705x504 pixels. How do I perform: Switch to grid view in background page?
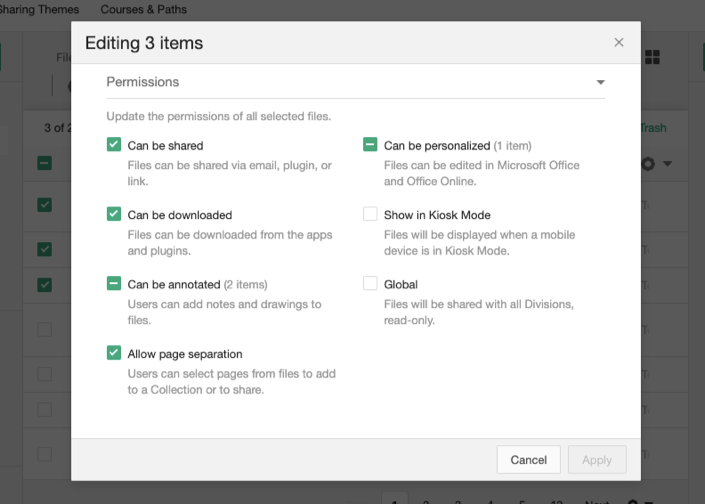pos(652,57)
